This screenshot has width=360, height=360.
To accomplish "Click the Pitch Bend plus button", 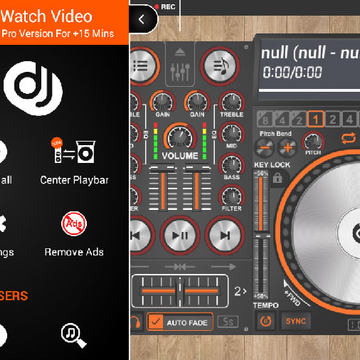I will (287, 148).
